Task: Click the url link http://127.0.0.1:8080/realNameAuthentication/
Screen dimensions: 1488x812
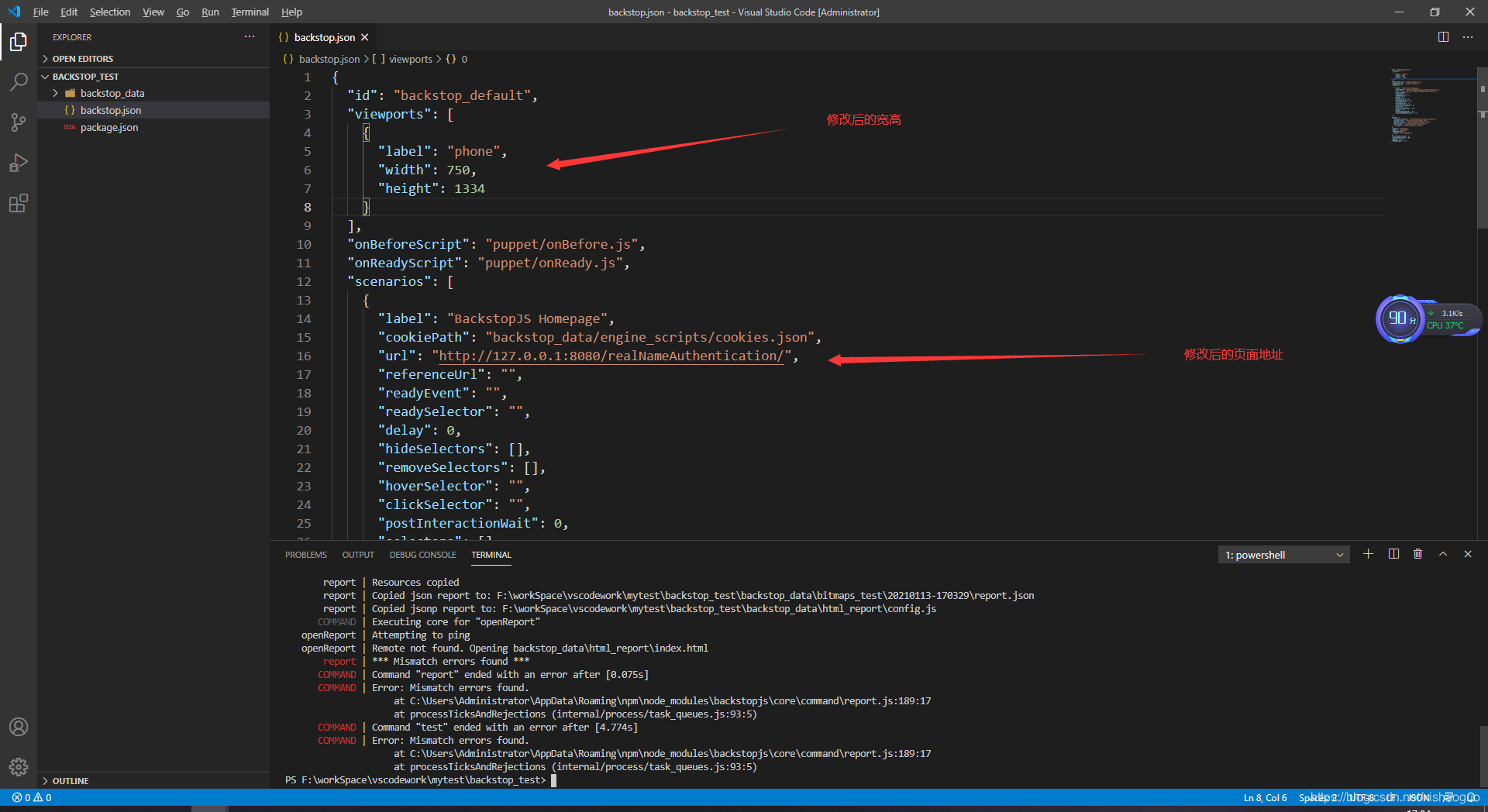Action: pyautogui.click(x=611, y=356)
